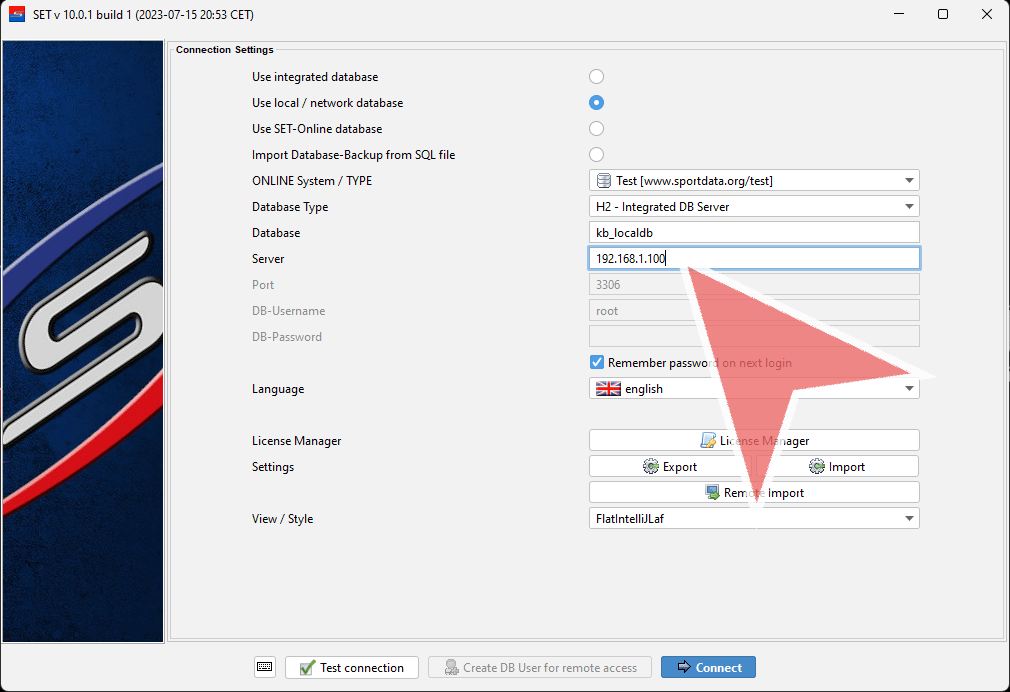Screen dimensions: 1010x692
Task: Maximize the SET window
Action: pos(942,14)
